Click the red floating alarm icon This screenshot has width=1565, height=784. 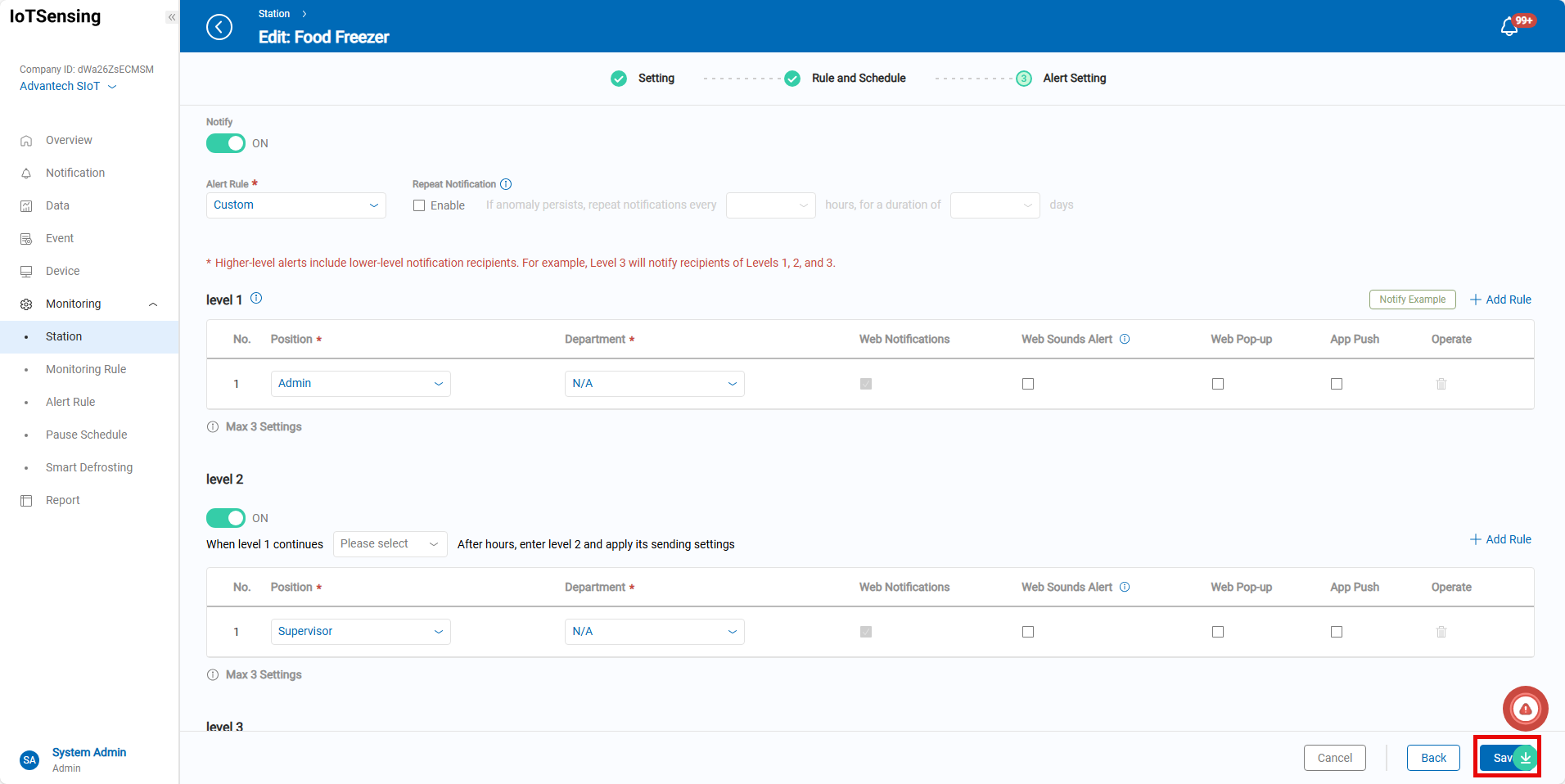[1525, 709]
